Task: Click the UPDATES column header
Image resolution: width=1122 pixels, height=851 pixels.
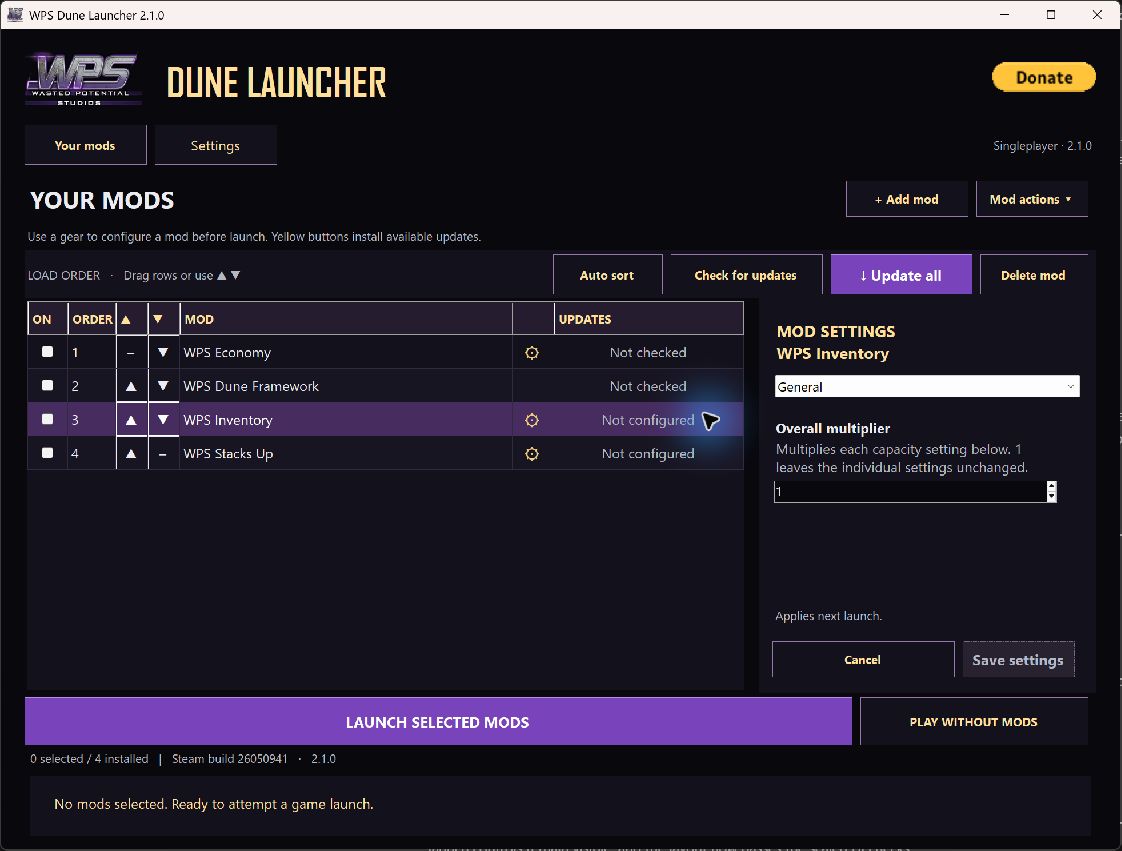Action: point(648,319)
